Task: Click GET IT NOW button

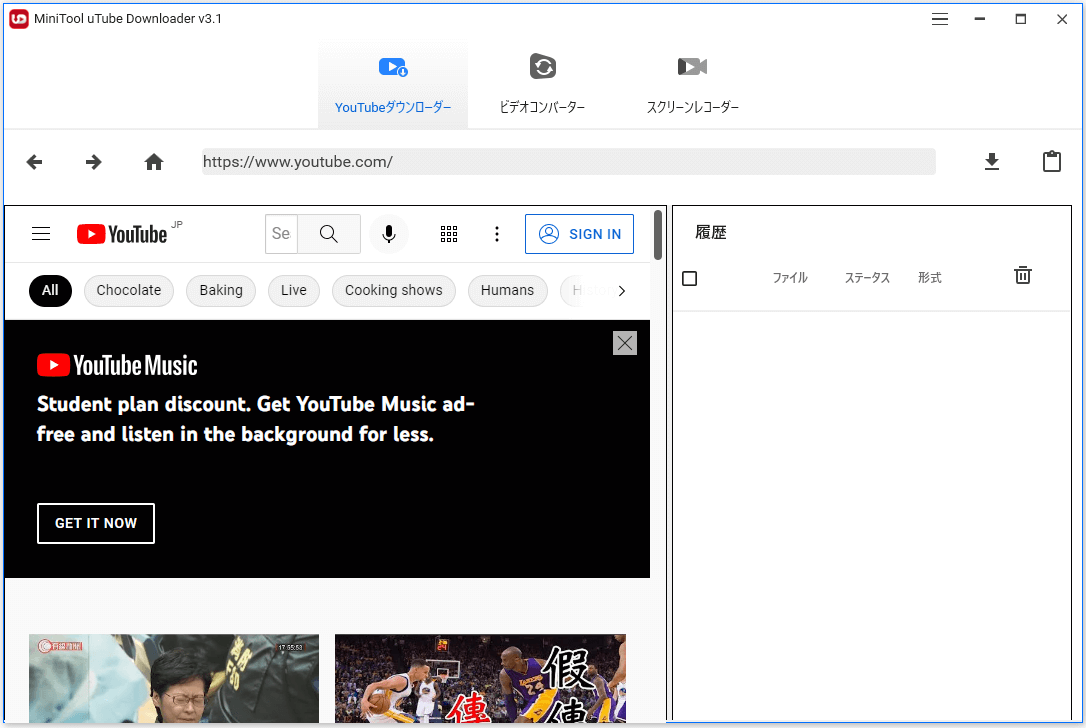Action: (x=96, y=524)
